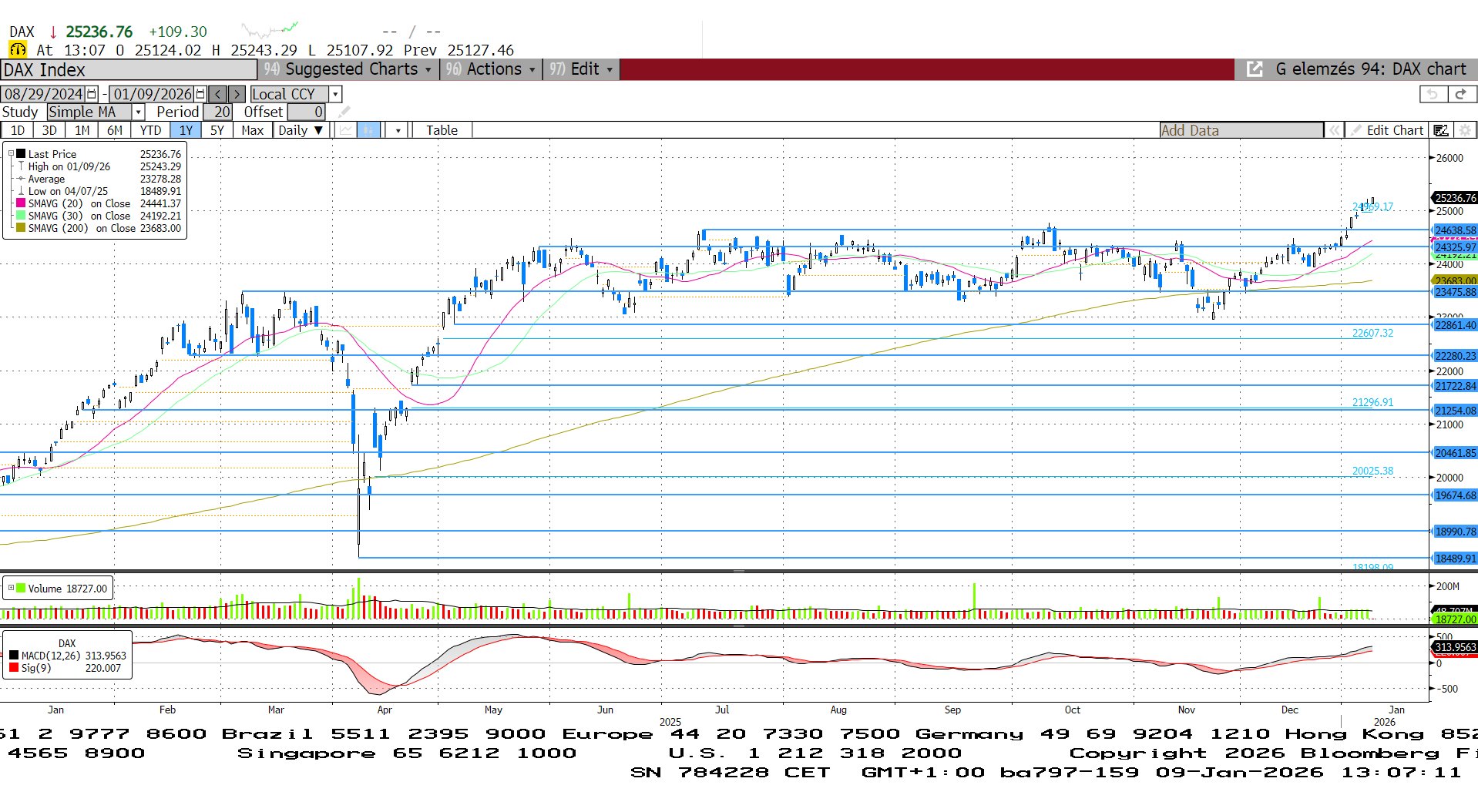Shift date range forward with right arrow

coord(237,94)
